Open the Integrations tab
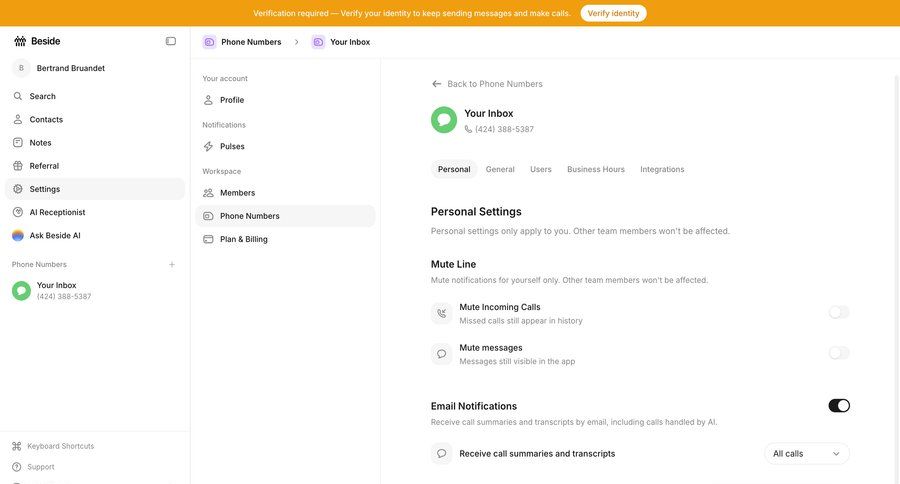Viewport: 900px width, 484px height. pyautogui.click(x=662, y=169)
